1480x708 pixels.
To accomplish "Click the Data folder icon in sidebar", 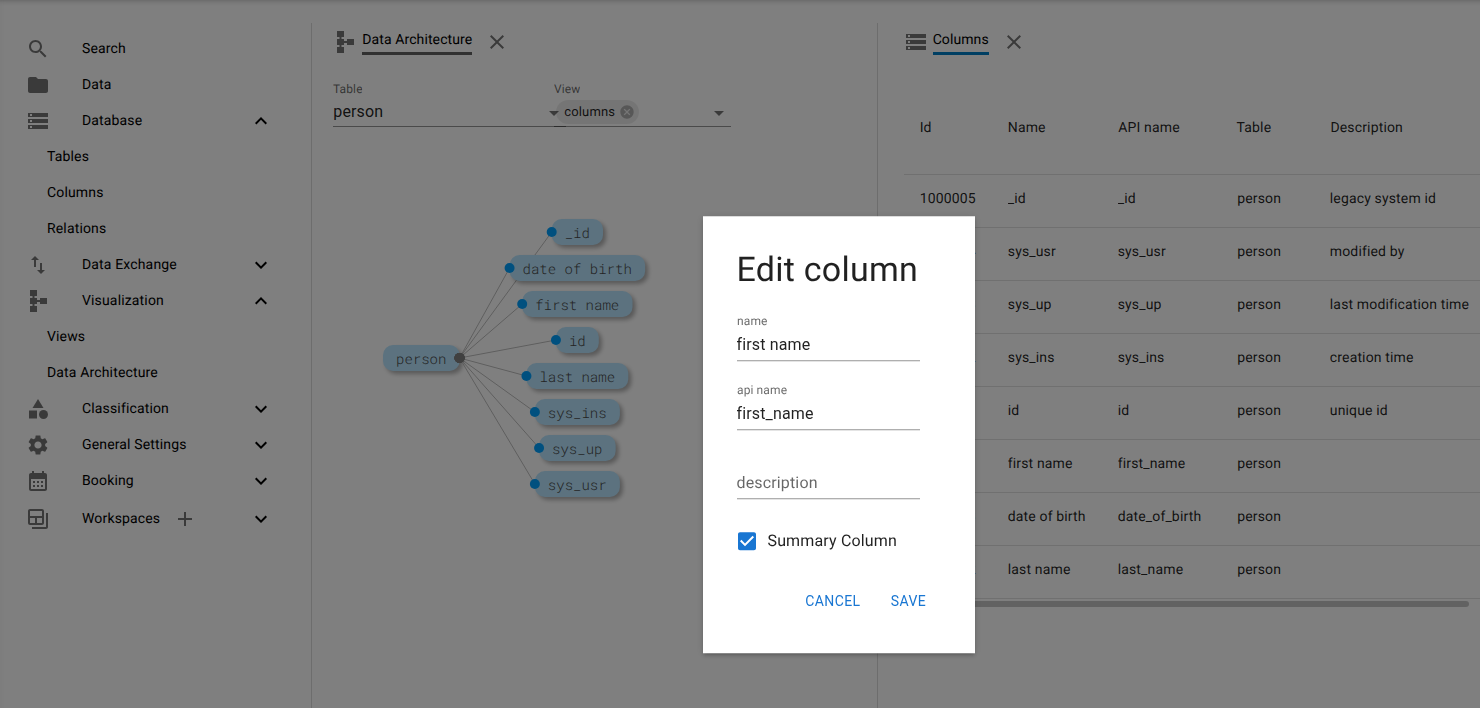I will [x=37, y=84].
